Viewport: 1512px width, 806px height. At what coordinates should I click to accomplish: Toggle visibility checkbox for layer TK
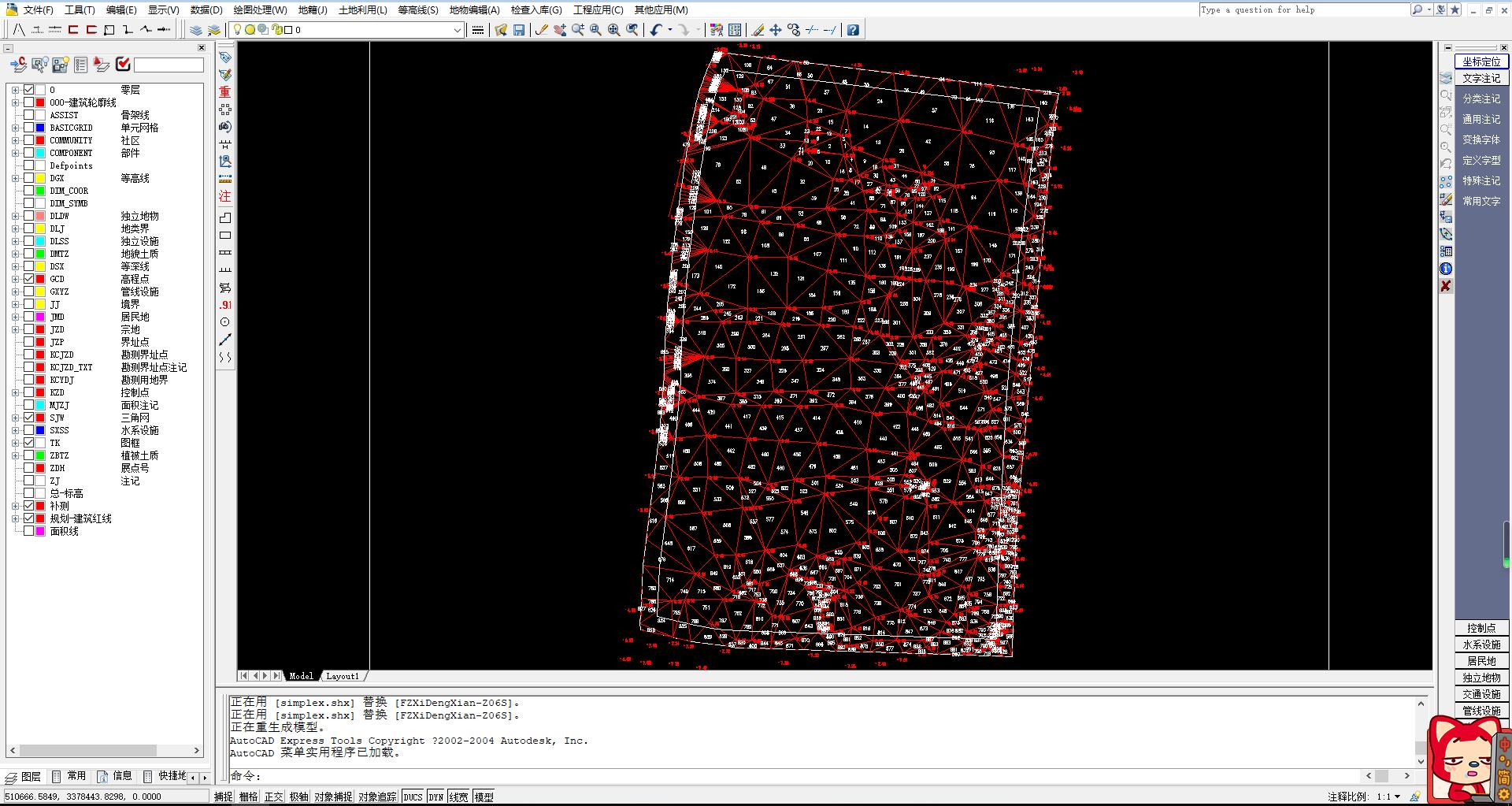coord(29,443)
